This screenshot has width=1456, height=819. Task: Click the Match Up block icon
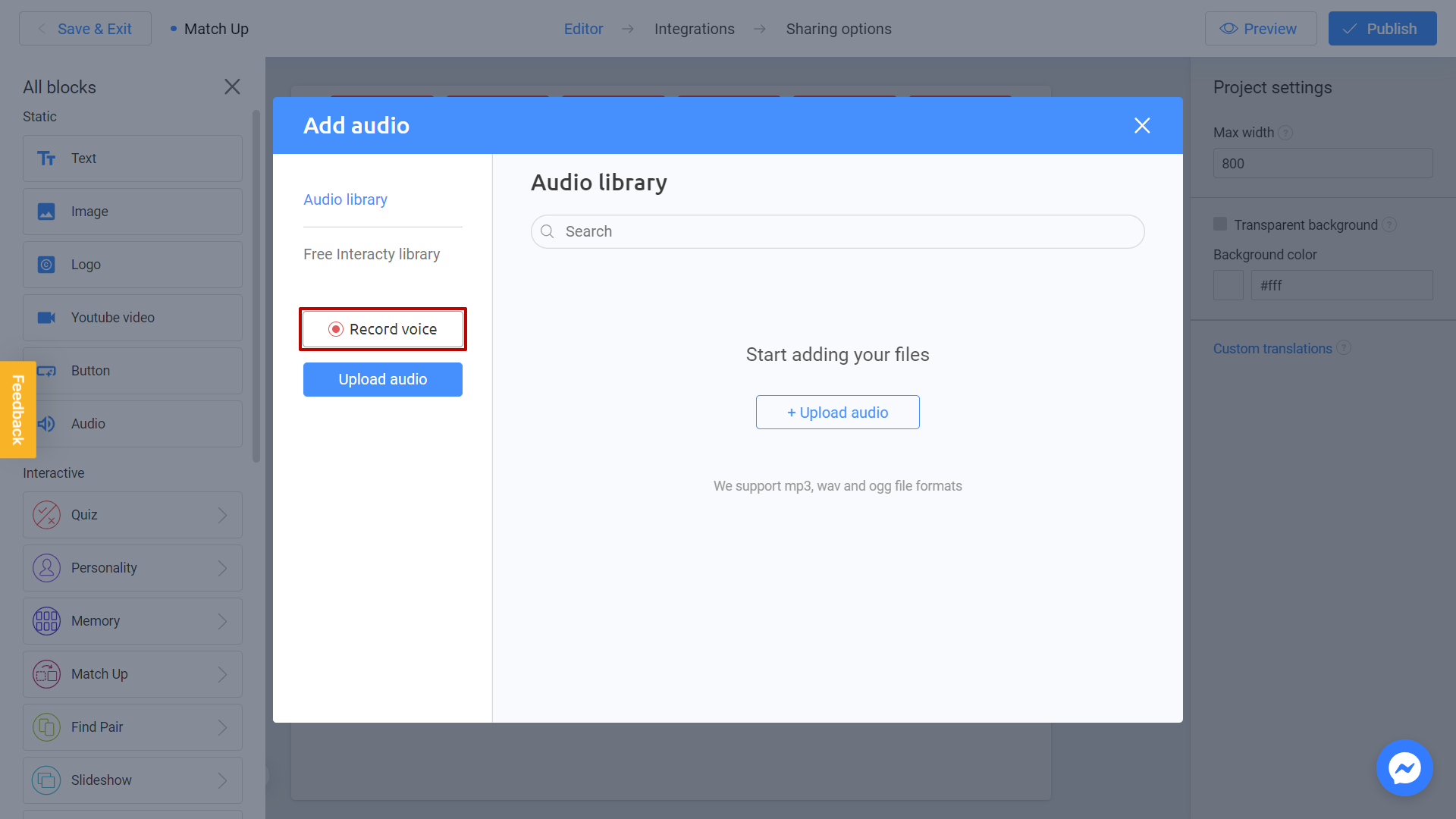46,673
